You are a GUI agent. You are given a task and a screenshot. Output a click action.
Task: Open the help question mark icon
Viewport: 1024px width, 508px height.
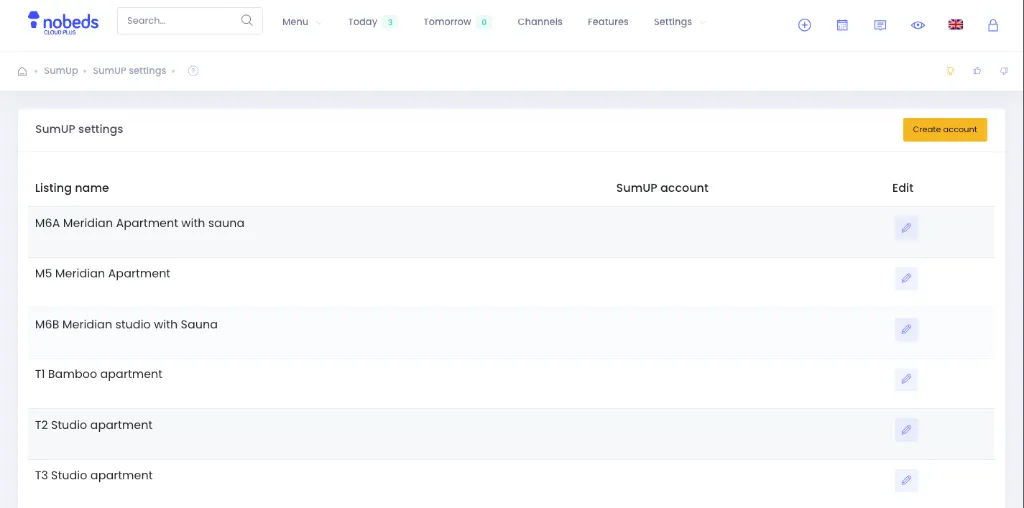click(x=193, y=71)
